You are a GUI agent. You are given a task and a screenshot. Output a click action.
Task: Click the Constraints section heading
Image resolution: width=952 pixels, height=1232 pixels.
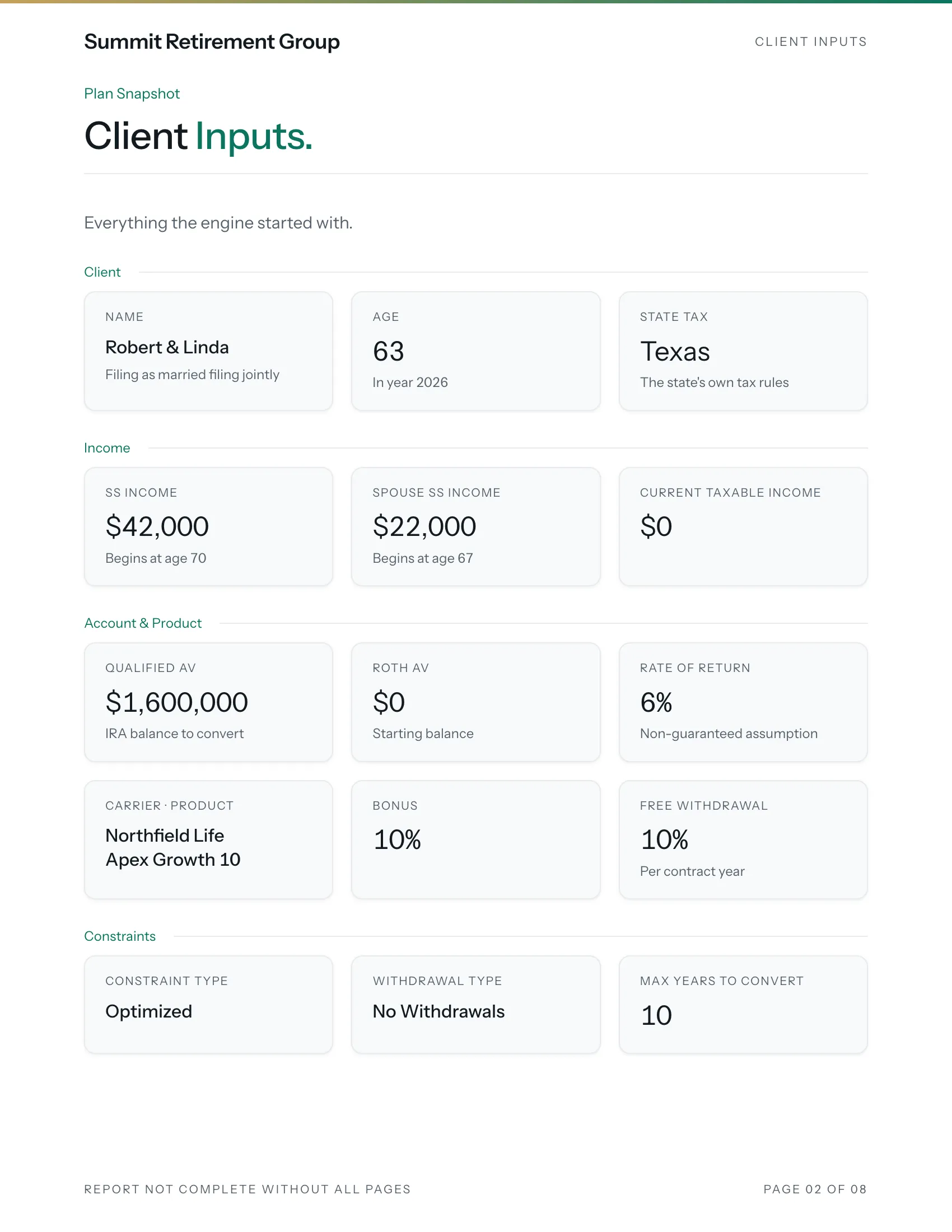(x=120, y=936)
